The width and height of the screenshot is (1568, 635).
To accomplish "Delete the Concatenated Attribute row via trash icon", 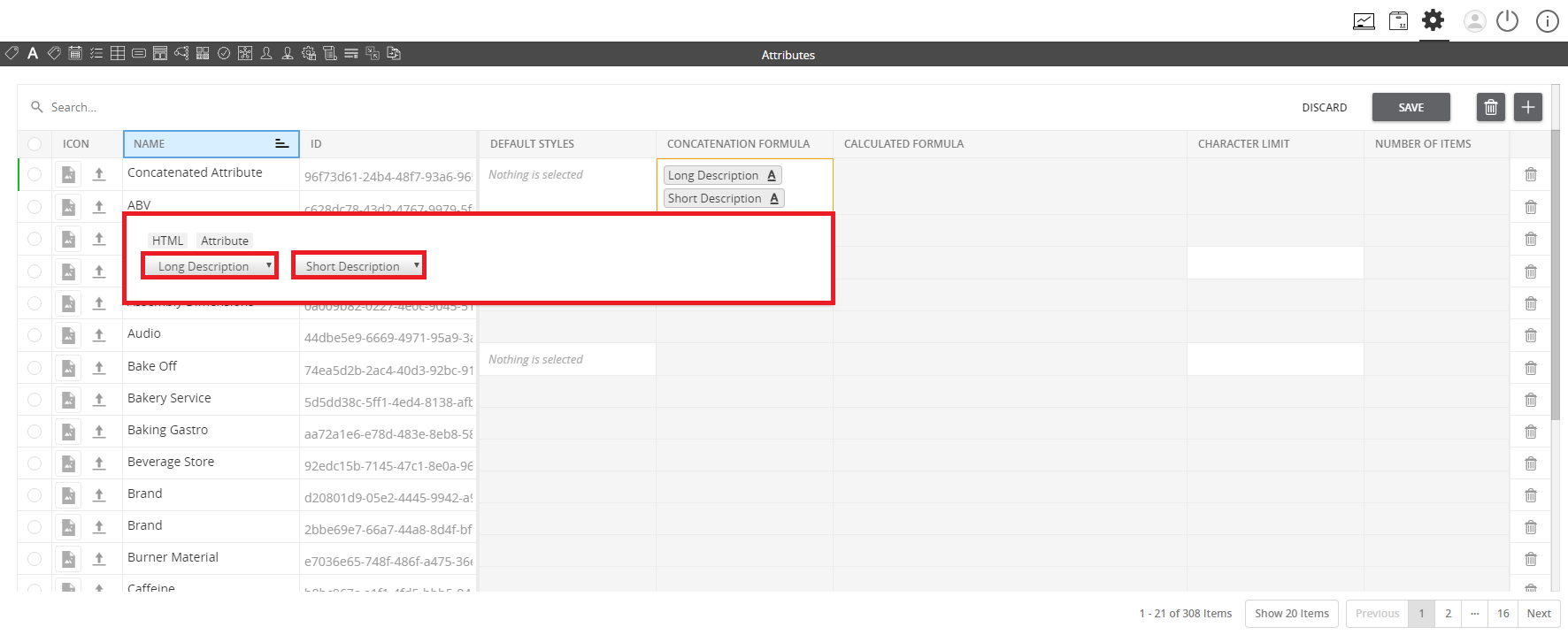I will pyautogui.click(x=1531, y=174).
